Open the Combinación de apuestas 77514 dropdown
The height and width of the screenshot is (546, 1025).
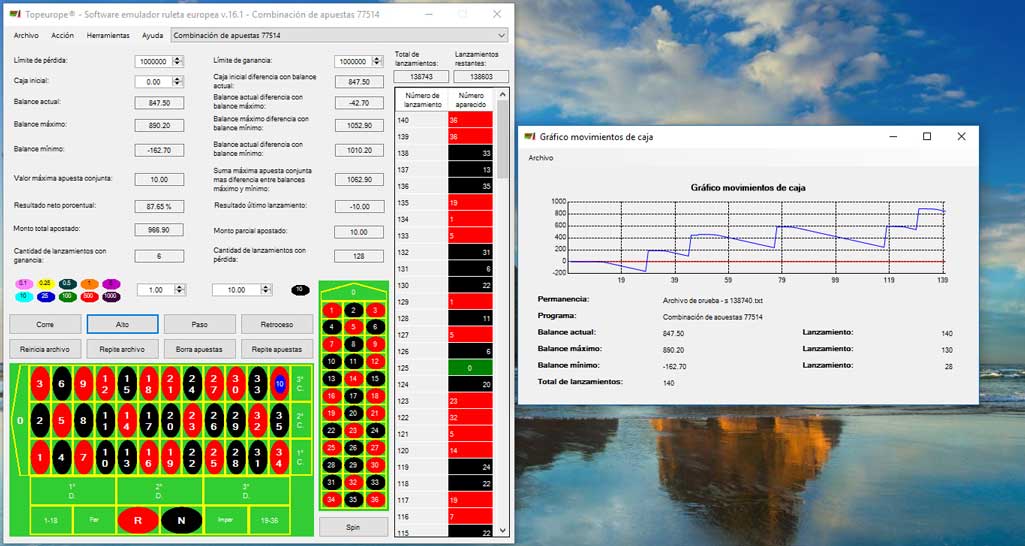339,35
